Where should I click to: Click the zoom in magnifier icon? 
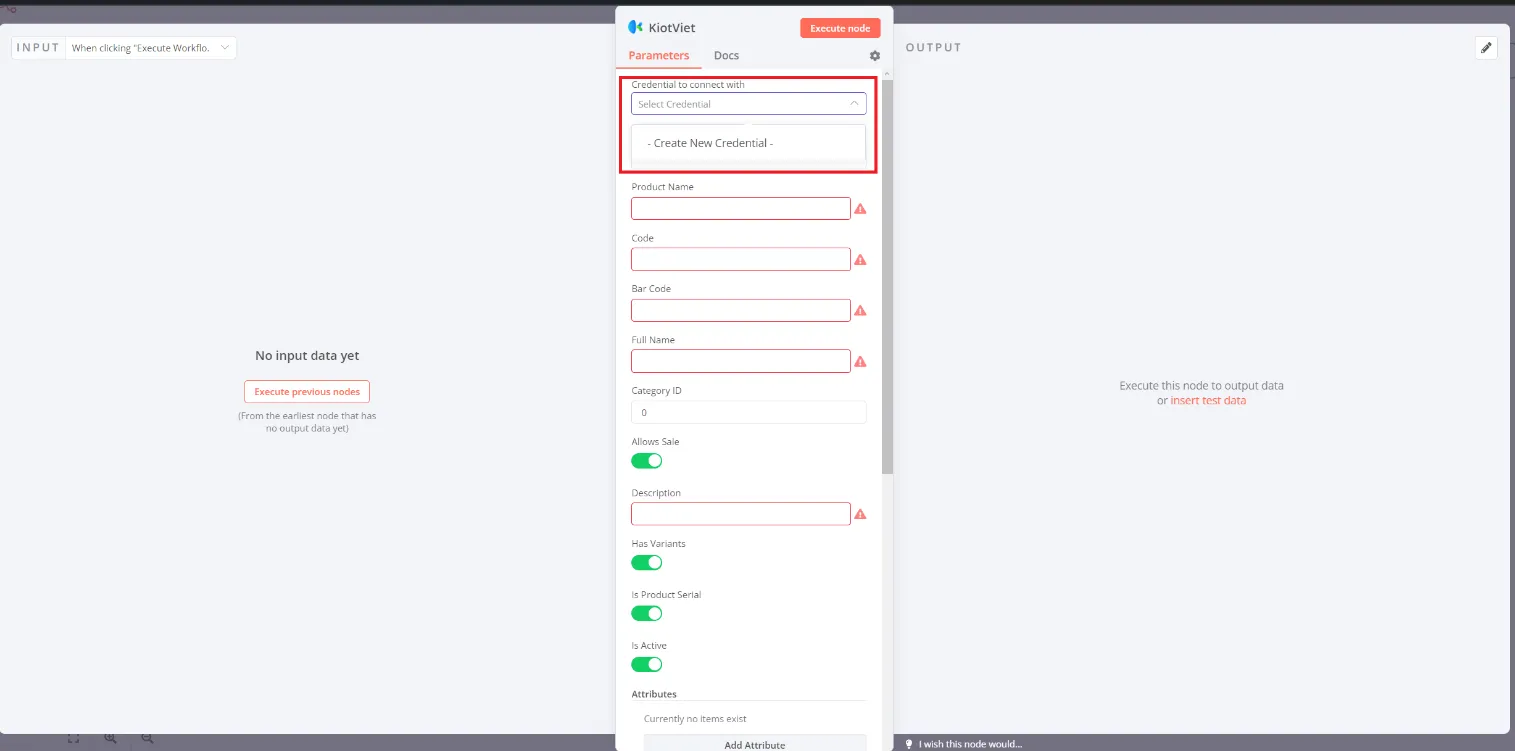coord(111,738)
